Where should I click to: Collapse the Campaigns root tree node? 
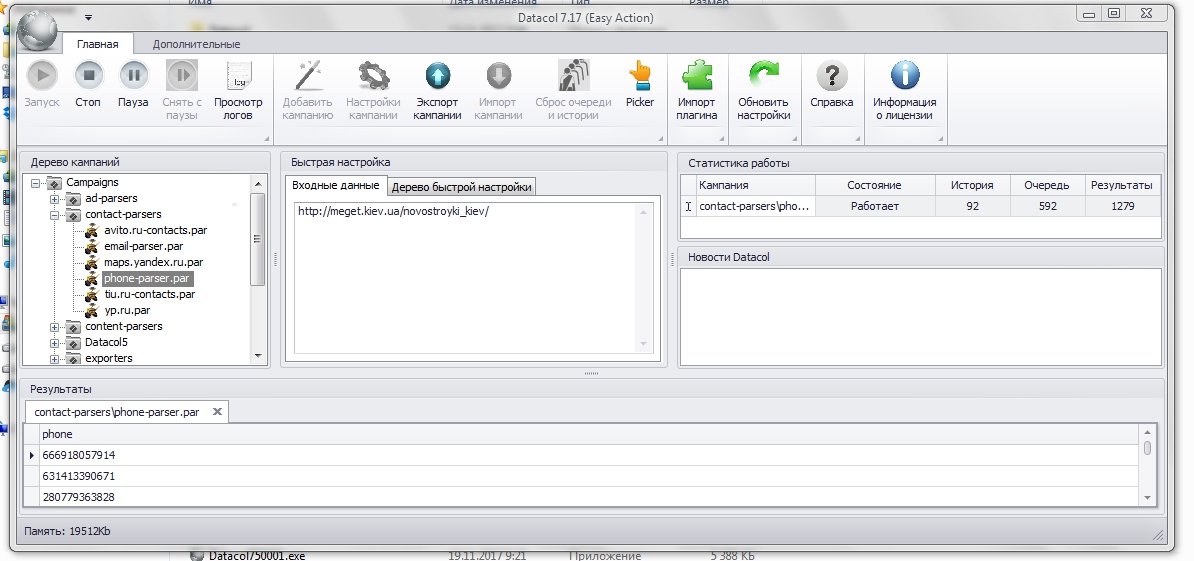[36, 183]
